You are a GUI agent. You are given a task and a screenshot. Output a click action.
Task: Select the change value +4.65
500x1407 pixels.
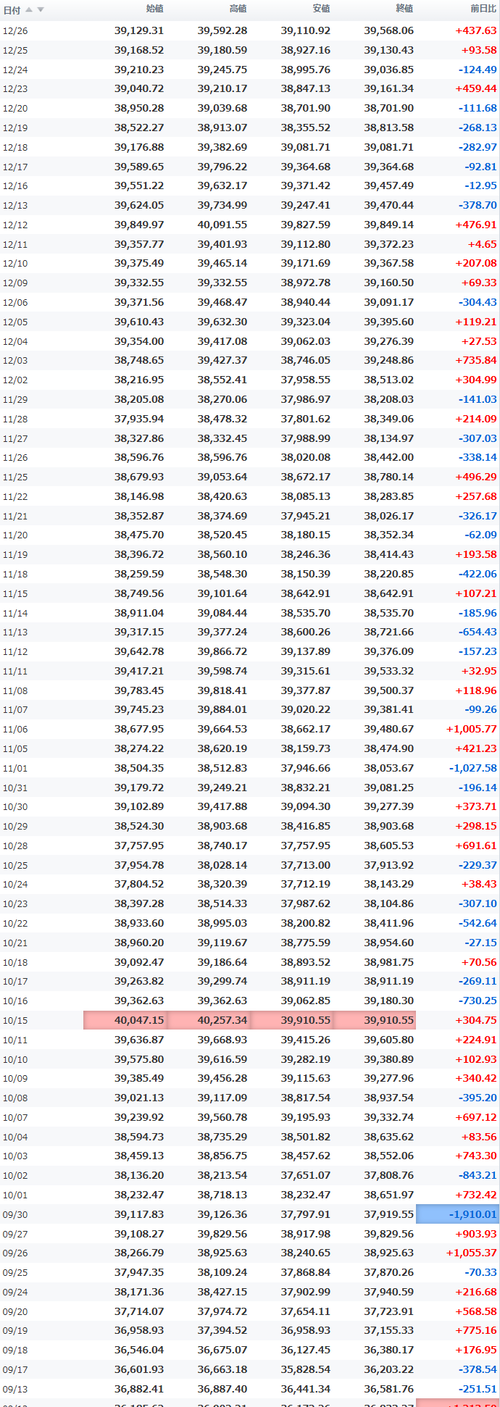click(481, 244)
